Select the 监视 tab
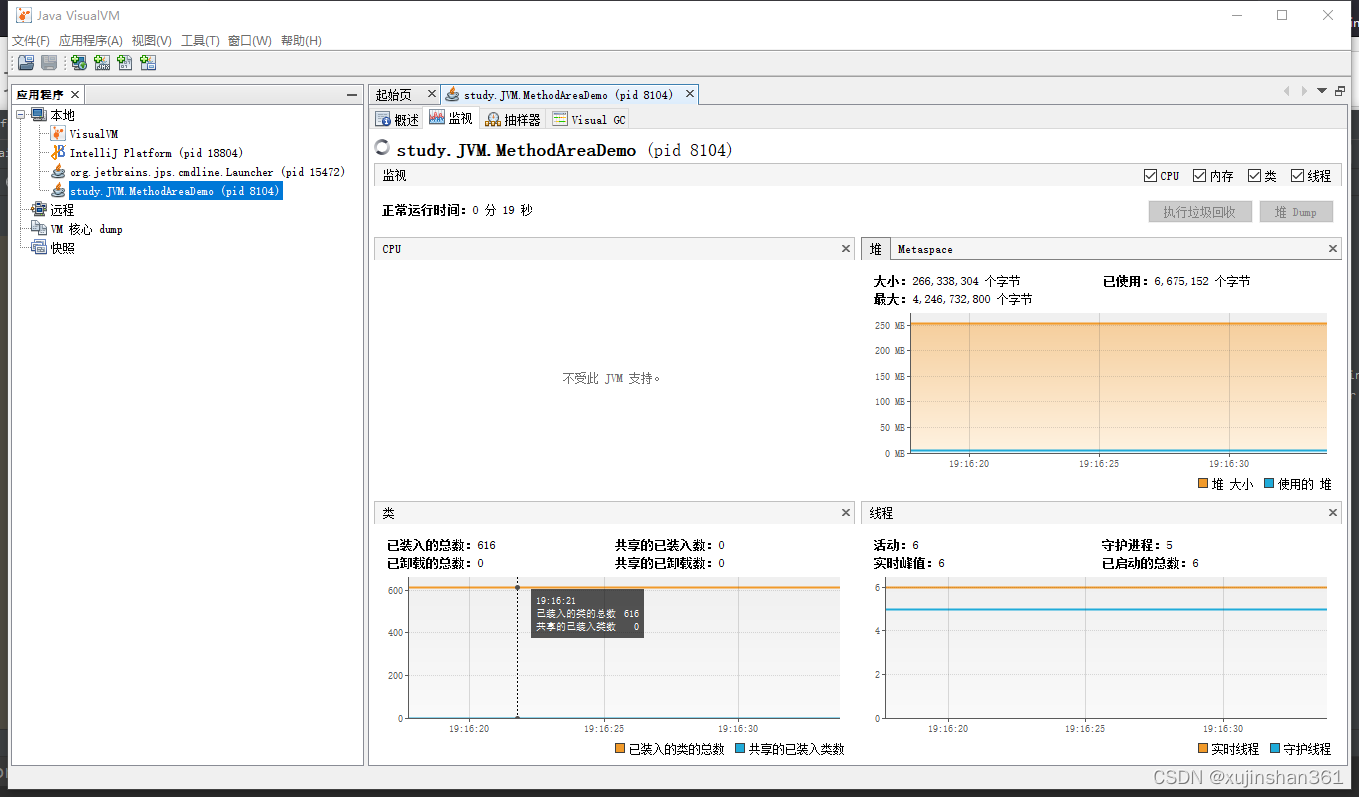This screenshot has height=797, width=1359. coord(451,118)
